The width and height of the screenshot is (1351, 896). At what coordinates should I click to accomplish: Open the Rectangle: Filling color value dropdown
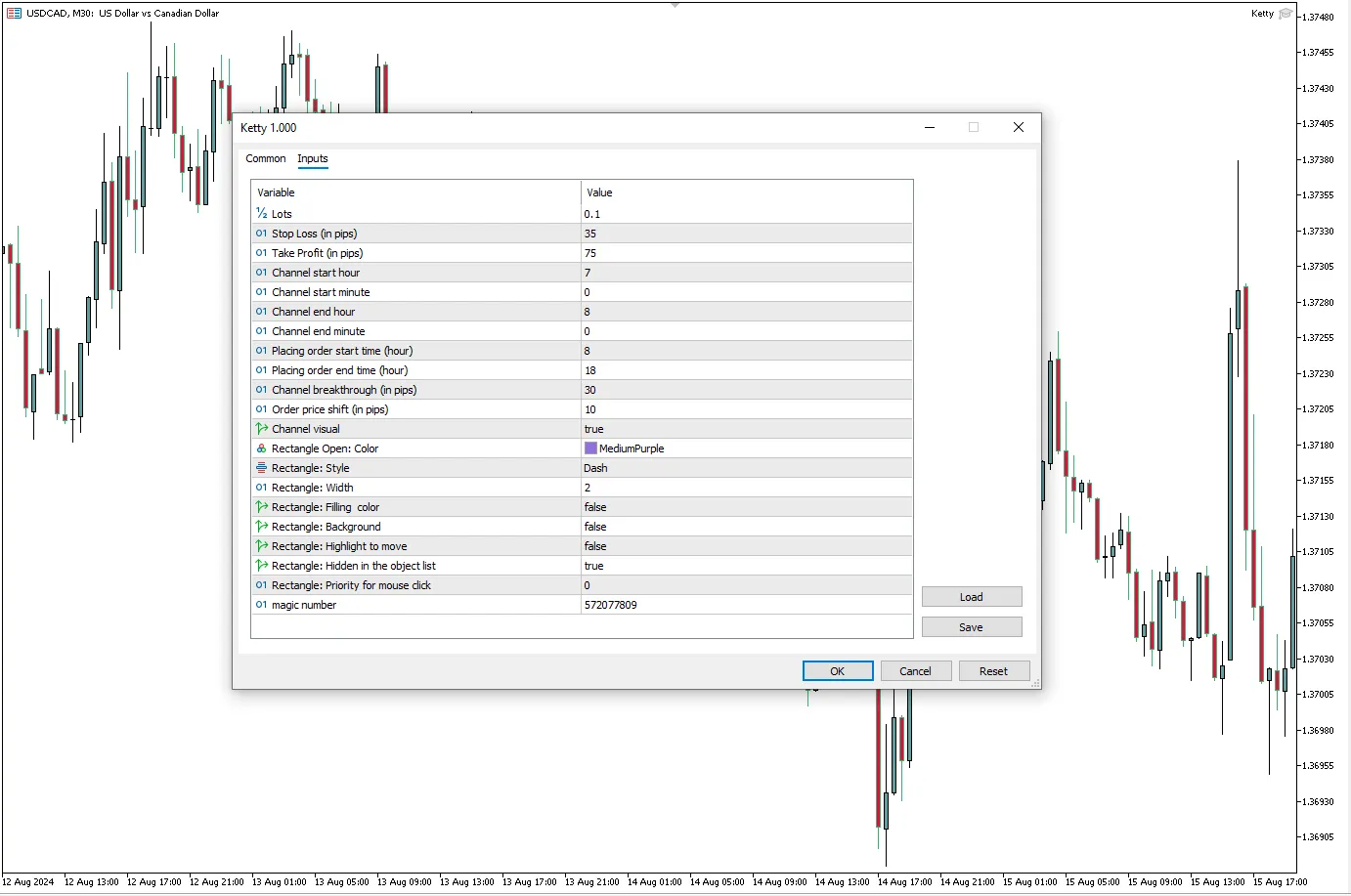coord(746,507)
